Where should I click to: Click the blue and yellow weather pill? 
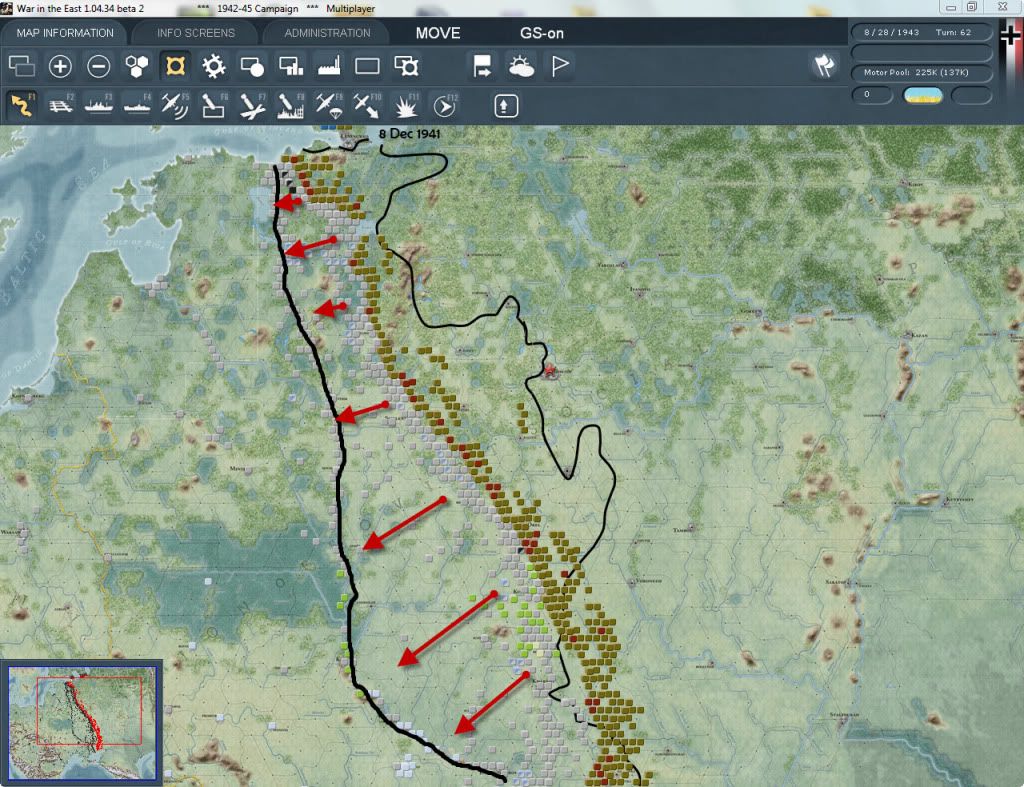922,95
